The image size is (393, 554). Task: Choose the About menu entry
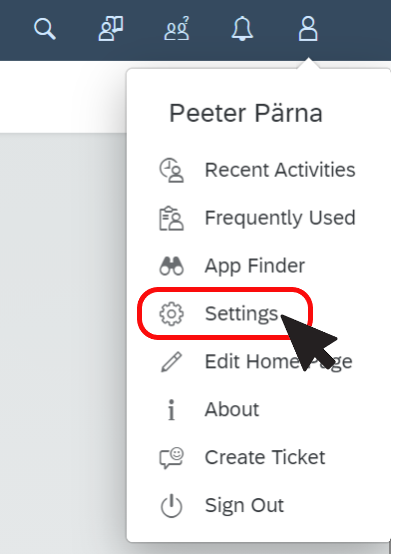(x=259, y=410)
